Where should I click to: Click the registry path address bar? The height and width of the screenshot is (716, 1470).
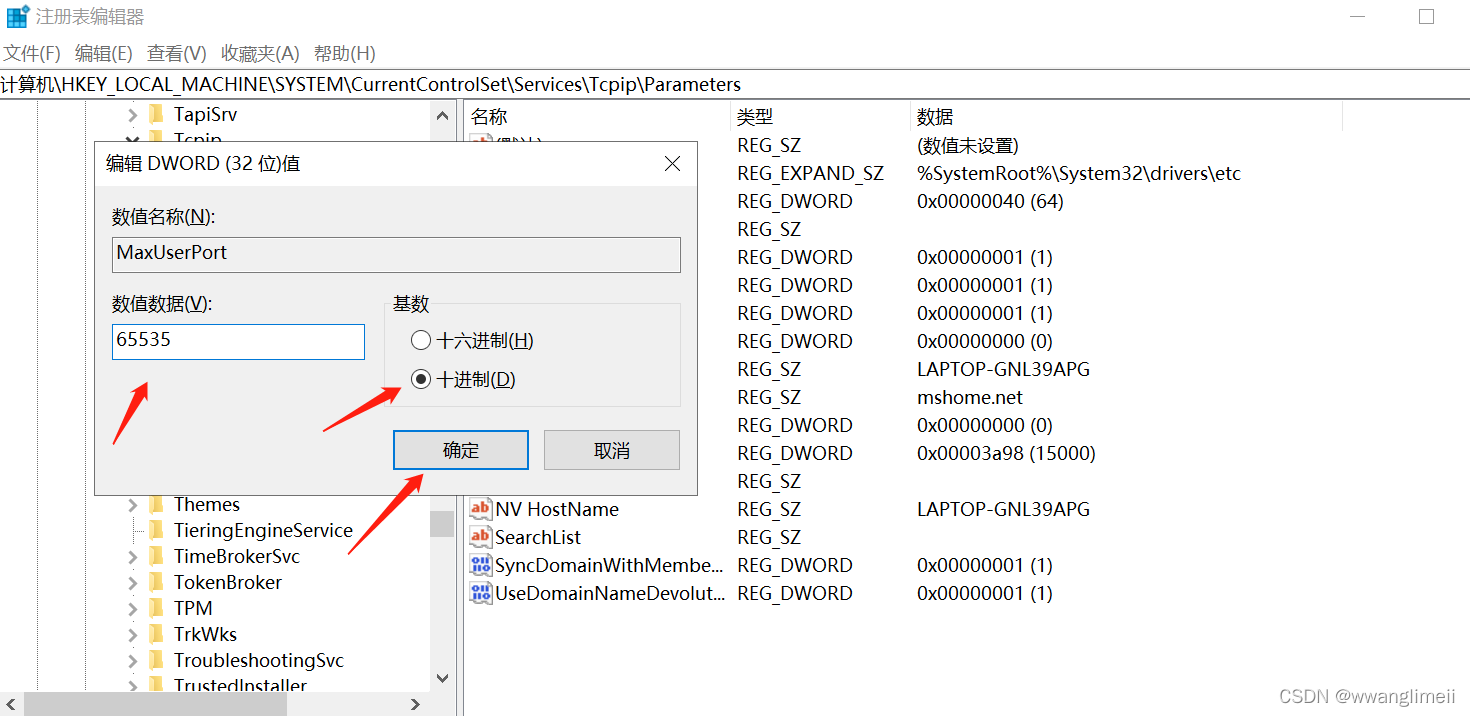coord(735,84)
